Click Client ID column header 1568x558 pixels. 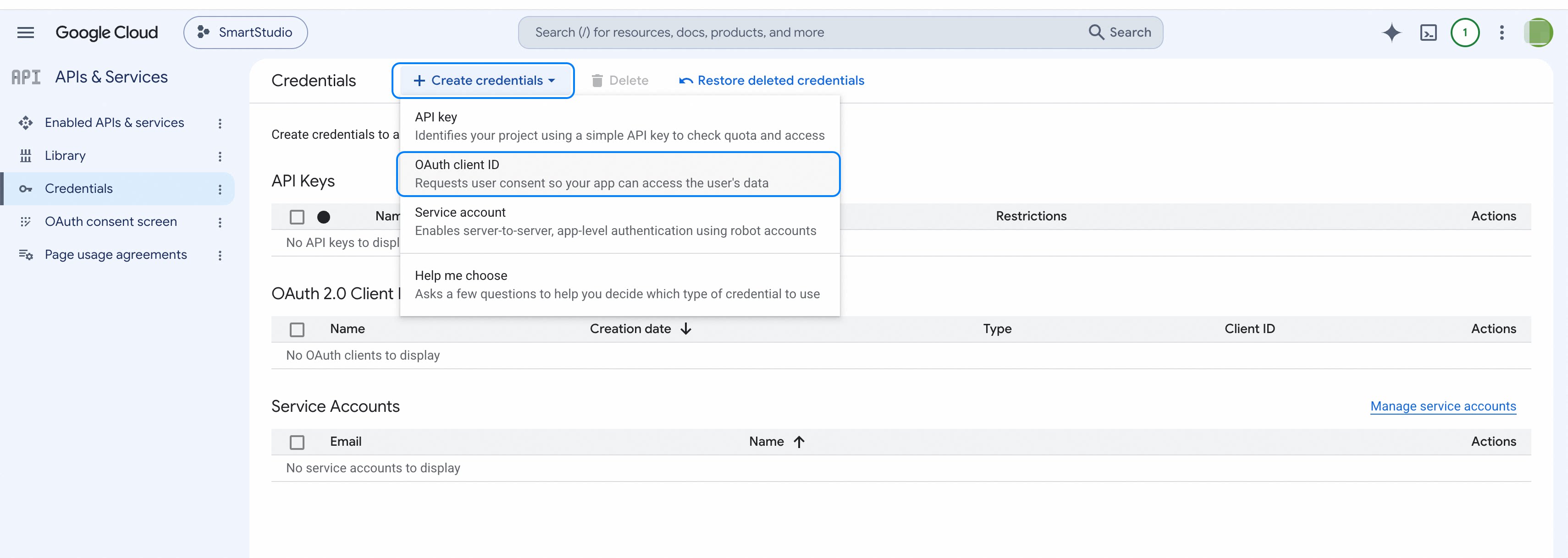[1249, 328]
